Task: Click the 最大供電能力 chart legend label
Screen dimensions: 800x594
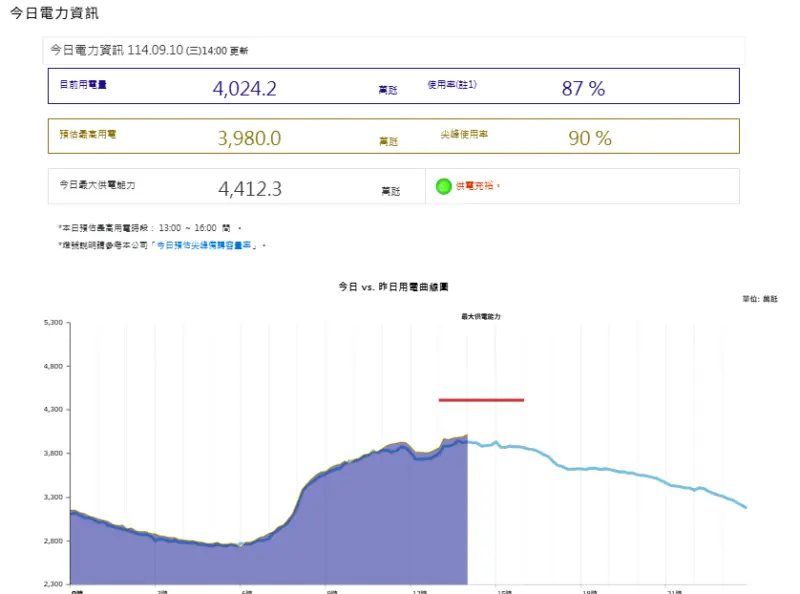Action: (x=480, y=316)
